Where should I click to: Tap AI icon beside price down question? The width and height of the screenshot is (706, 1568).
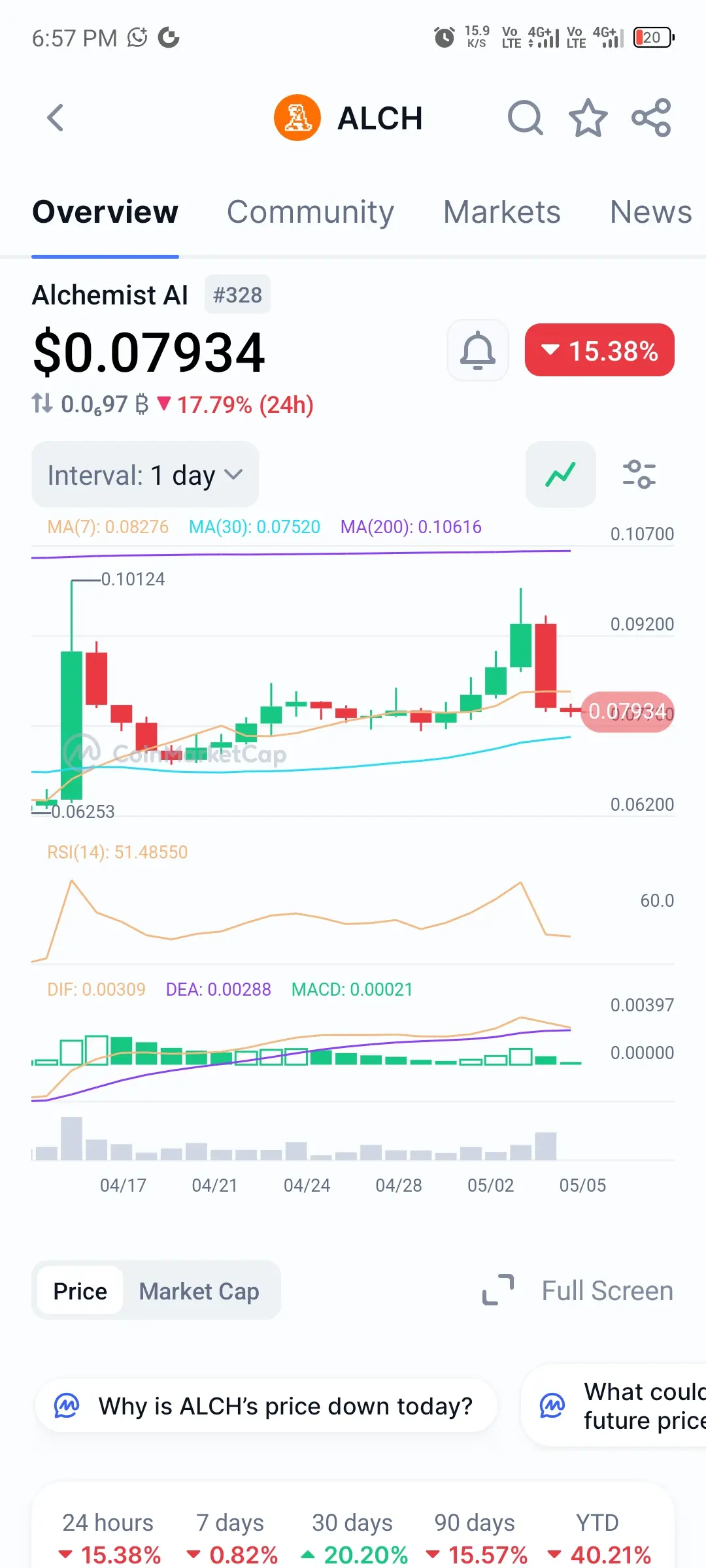pyautogui.click(x=66, y=1405)
